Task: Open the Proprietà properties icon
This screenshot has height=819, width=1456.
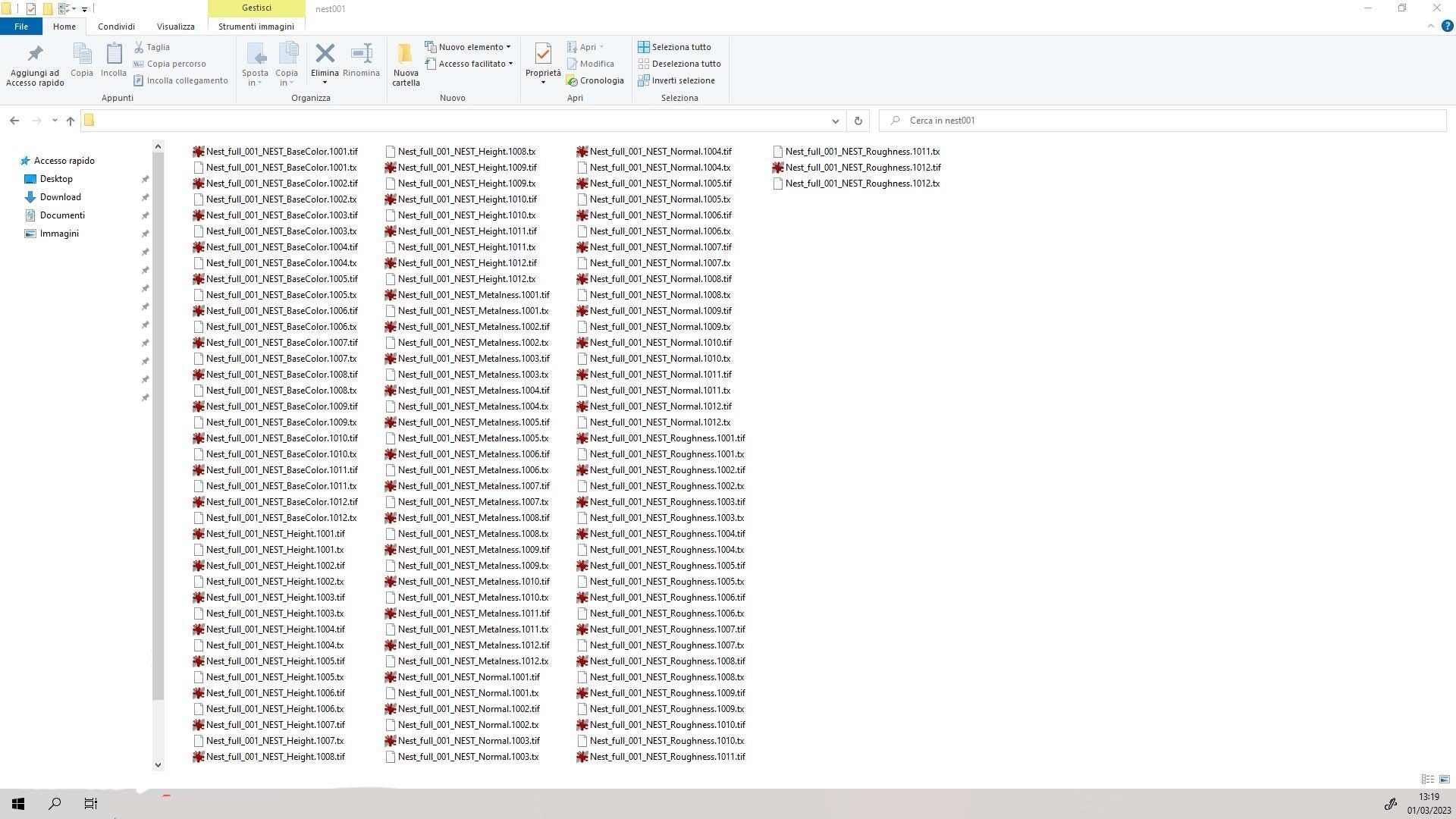Action: pyautogui.click(x=543, y=54)
